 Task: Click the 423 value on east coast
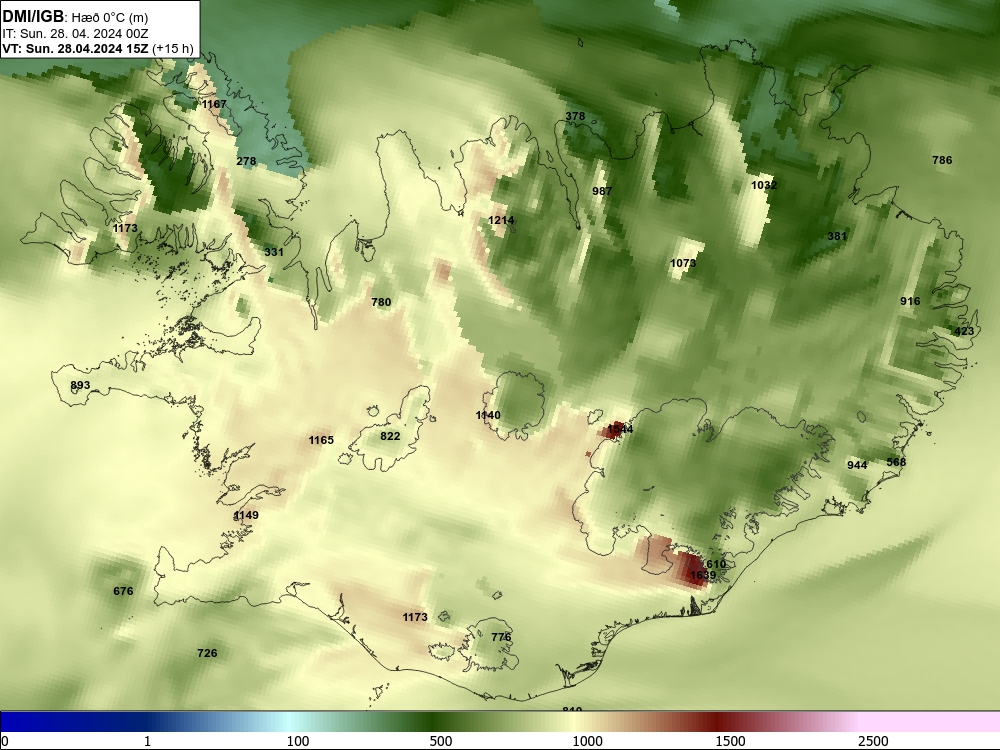(964, 332)
